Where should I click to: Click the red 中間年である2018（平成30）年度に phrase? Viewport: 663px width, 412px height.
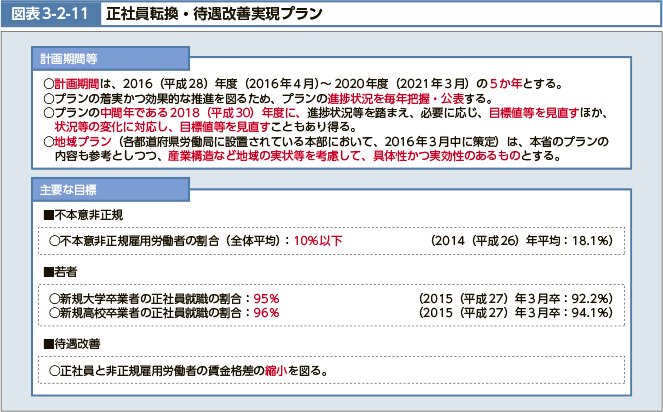click(x=207, y=115)
